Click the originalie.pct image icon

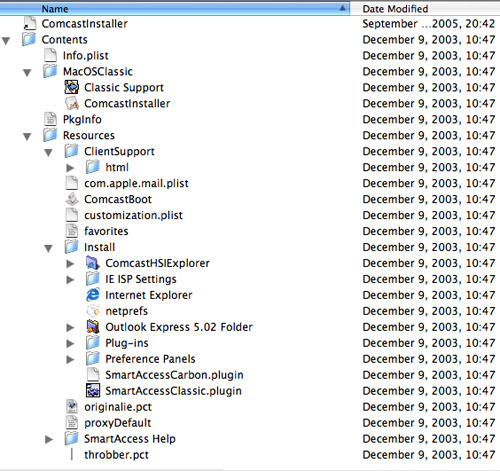click(72, 407)
